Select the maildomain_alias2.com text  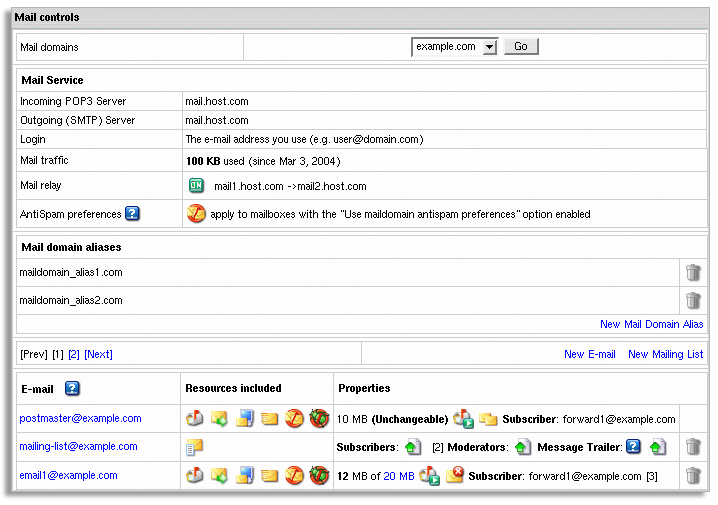coord(71,300)
